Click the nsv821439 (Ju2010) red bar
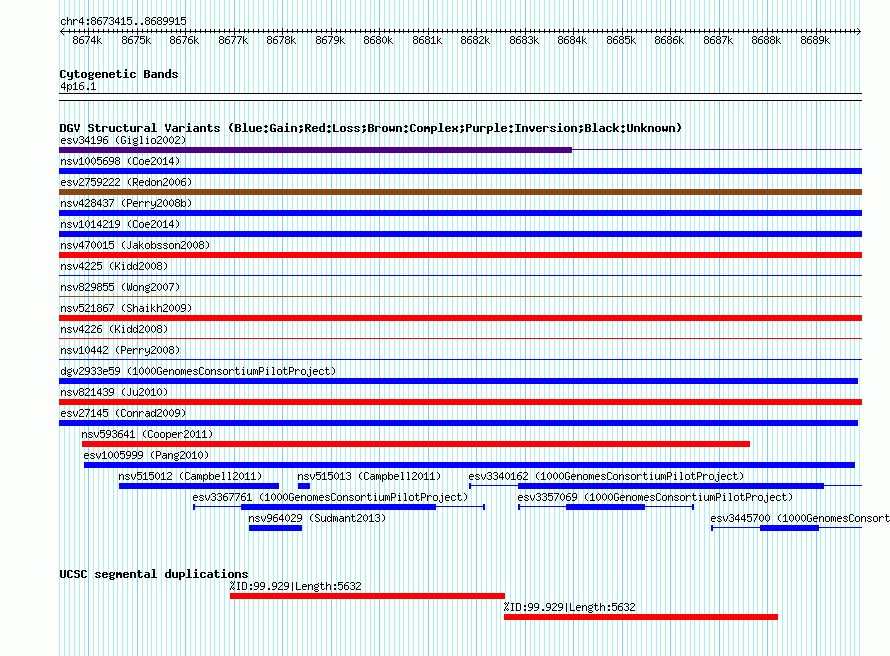The height and width of the screenshot is (656, 890). [460, 402]
